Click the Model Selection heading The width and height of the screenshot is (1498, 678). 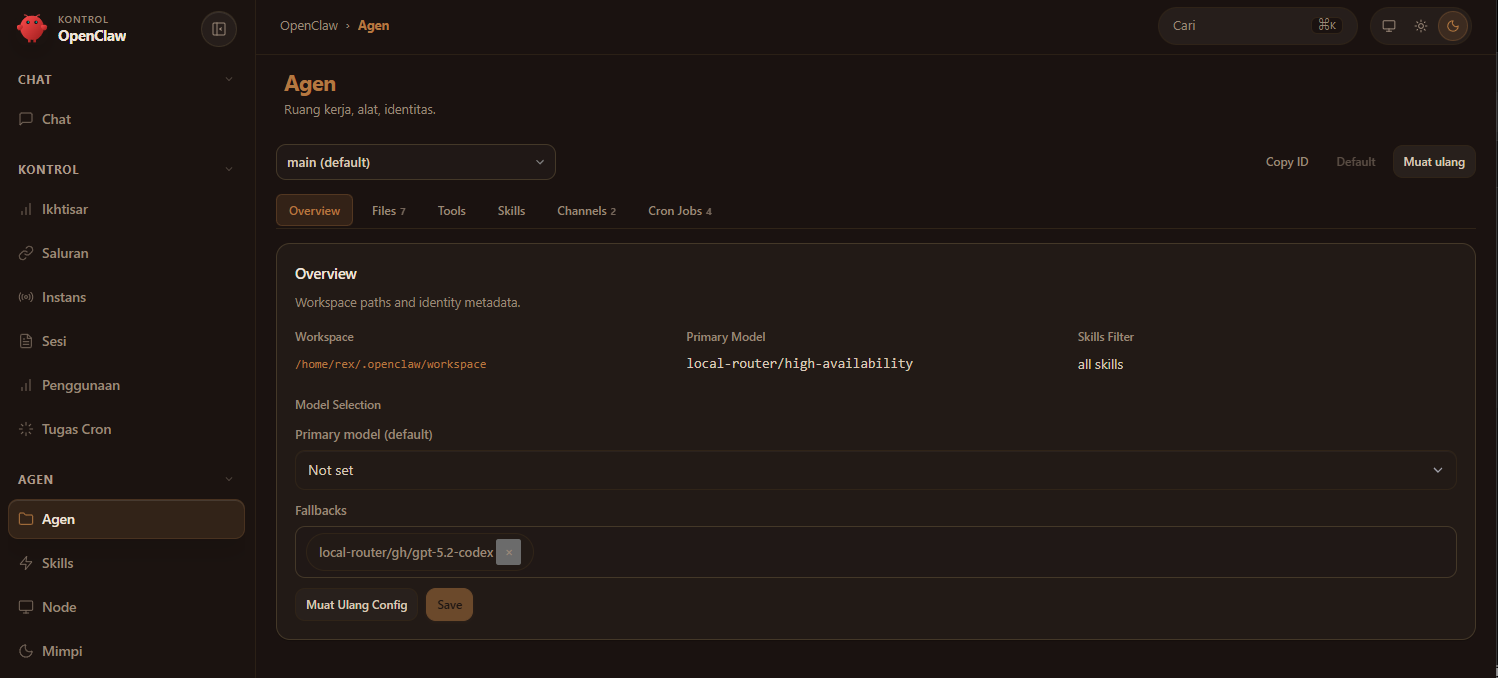pyautogui.click(x=338, y=405)
